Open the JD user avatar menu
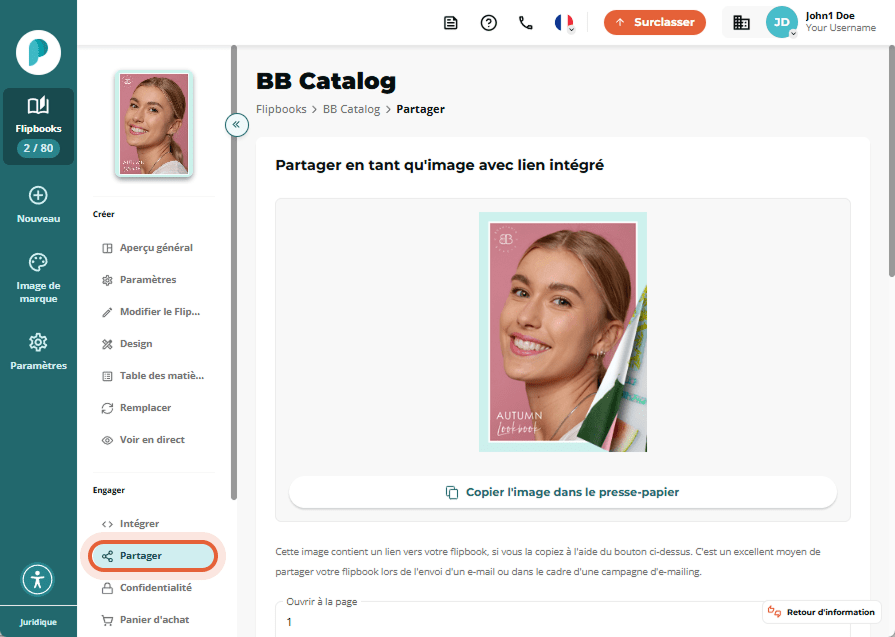This screenshot has width=895, height=637. [781, 22]
